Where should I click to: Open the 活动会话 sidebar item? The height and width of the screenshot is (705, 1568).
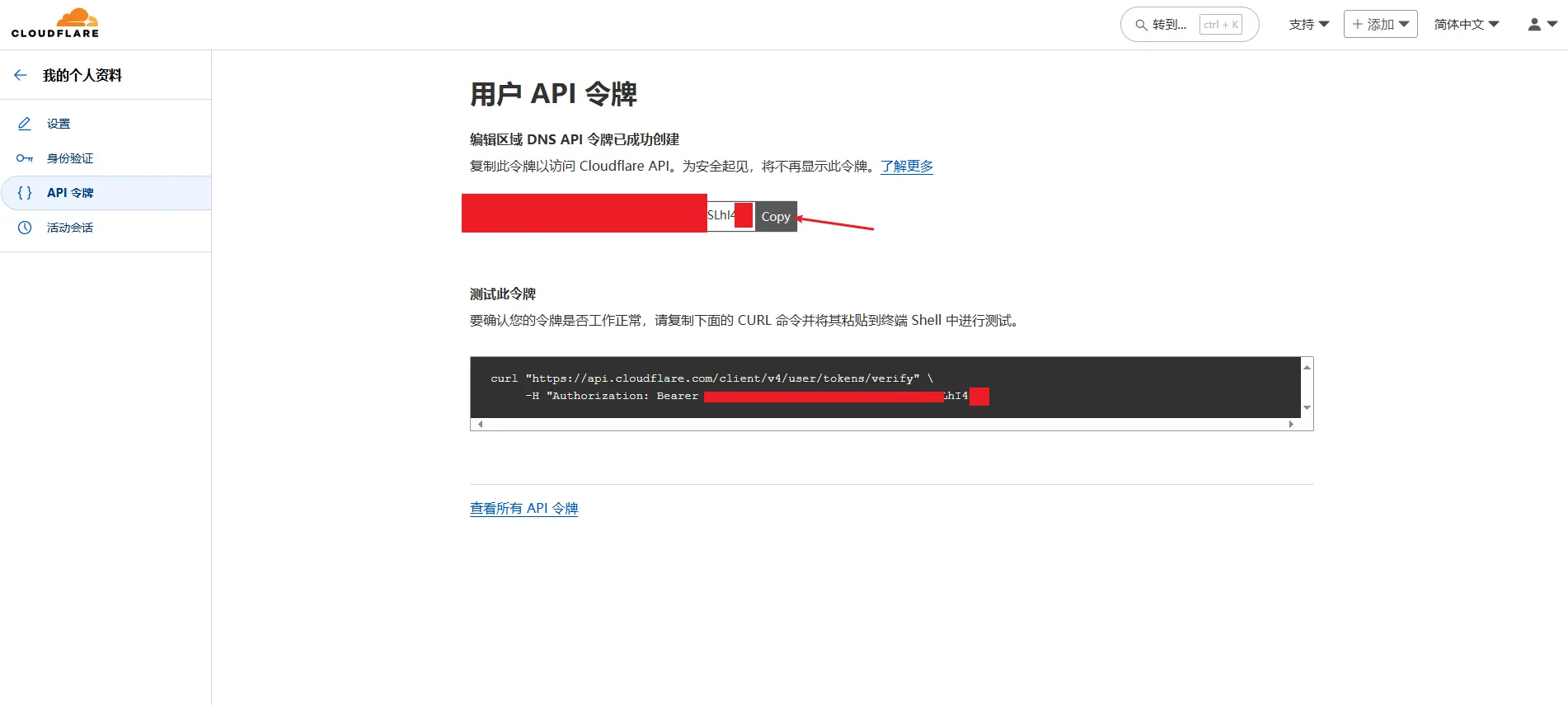click(106, 228)
